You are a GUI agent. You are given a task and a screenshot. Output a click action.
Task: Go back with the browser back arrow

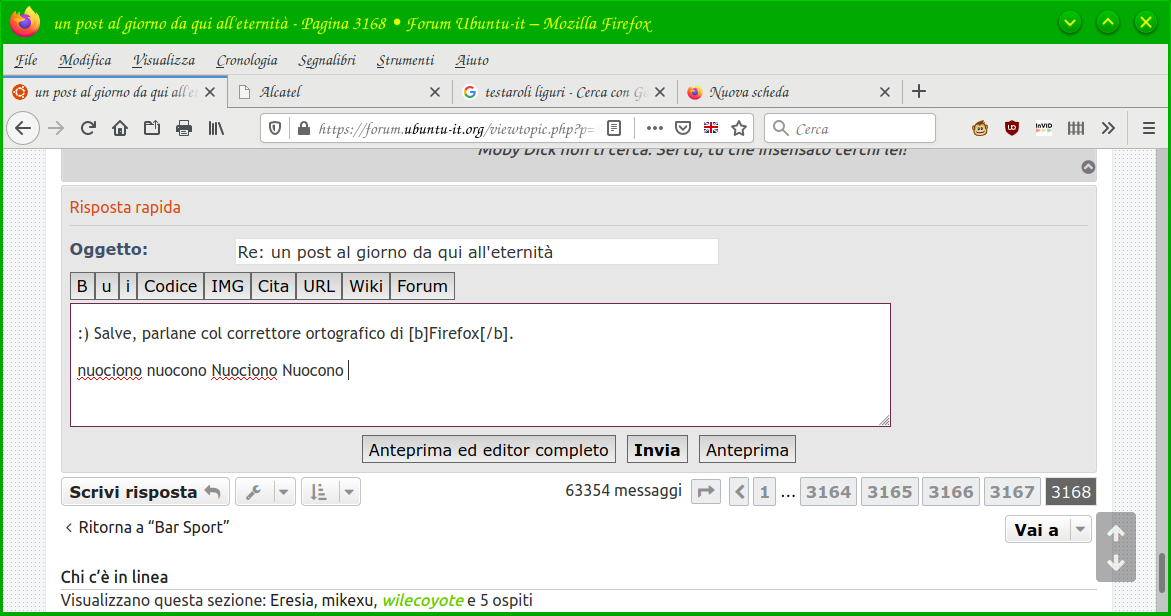tap(23, 128)
